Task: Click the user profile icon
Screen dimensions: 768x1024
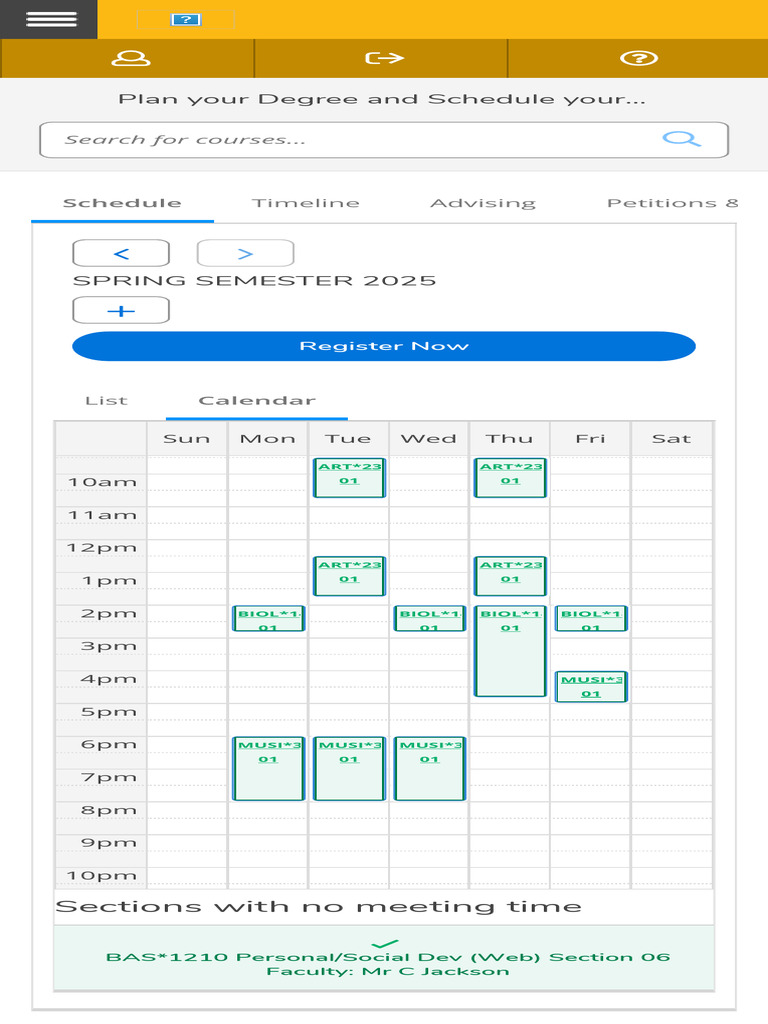Action: [x=131, y=58]
